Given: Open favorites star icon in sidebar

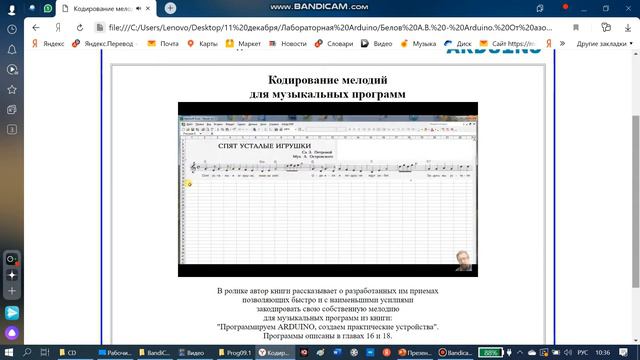Looking at the screenshot, I should pyautogui.click(x=12, y=89).
